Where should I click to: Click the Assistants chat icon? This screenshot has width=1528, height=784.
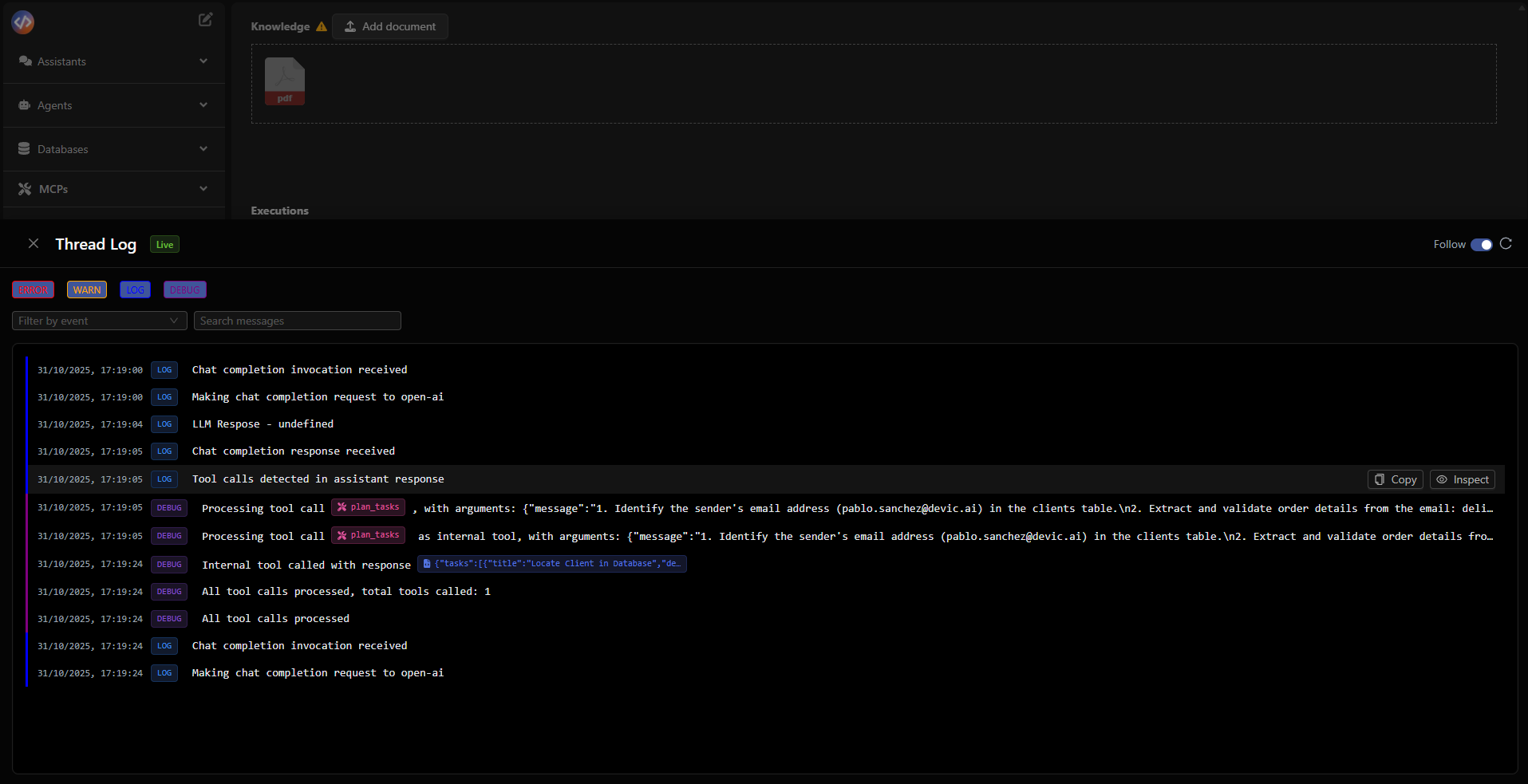tap(25, 61)
